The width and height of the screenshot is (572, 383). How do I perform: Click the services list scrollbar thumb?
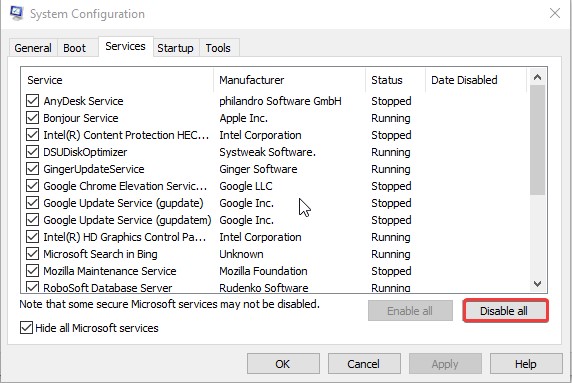pyautogui.click(x=537, y=140)
